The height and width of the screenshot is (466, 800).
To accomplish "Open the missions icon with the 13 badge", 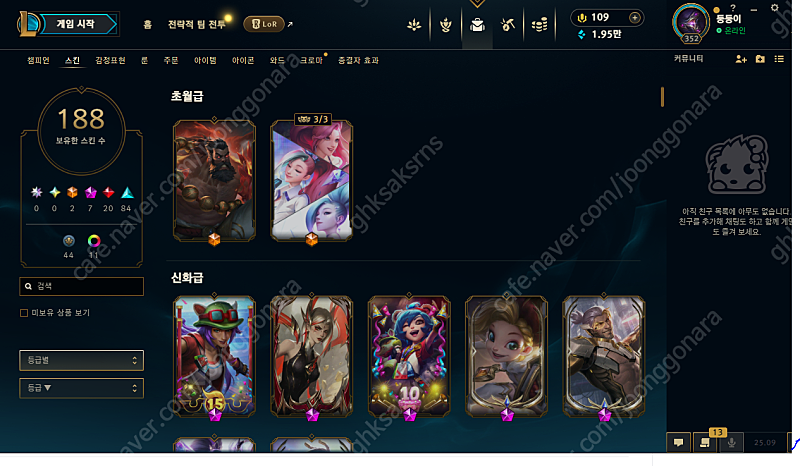I will click(705, 442).
